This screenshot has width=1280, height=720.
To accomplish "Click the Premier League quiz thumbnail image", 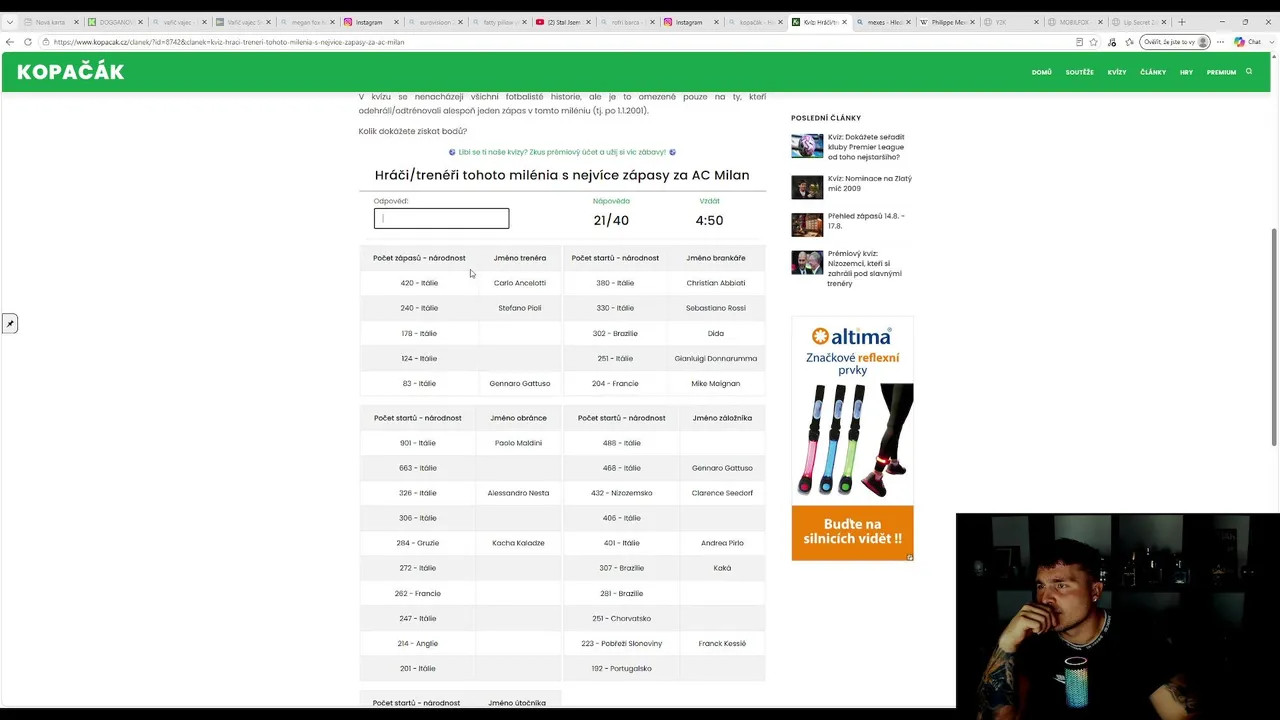I will pos(807,146).
